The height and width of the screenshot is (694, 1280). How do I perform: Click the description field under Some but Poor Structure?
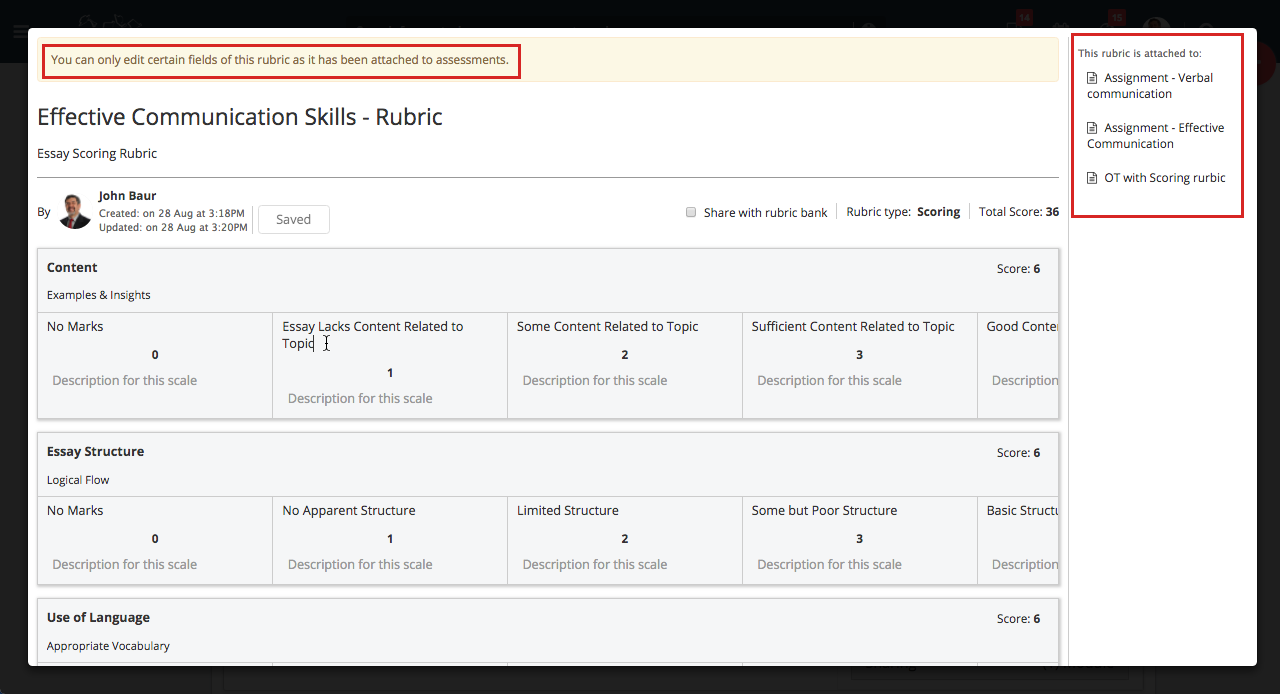830,565
